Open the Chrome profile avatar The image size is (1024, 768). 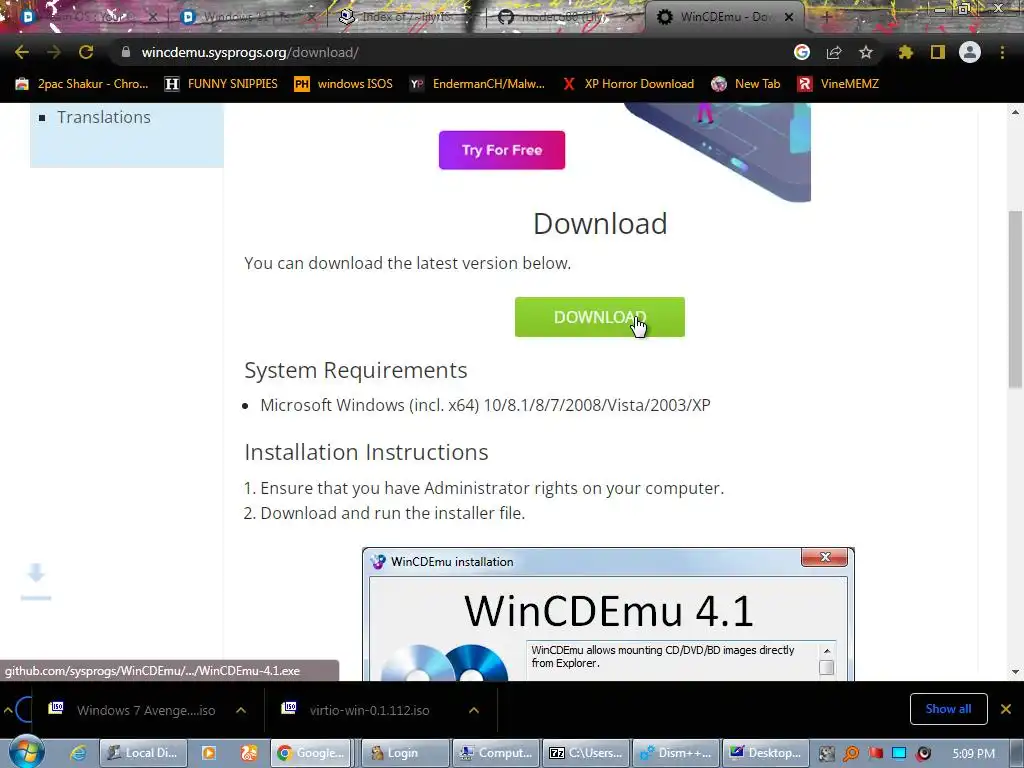coord(970,52)
